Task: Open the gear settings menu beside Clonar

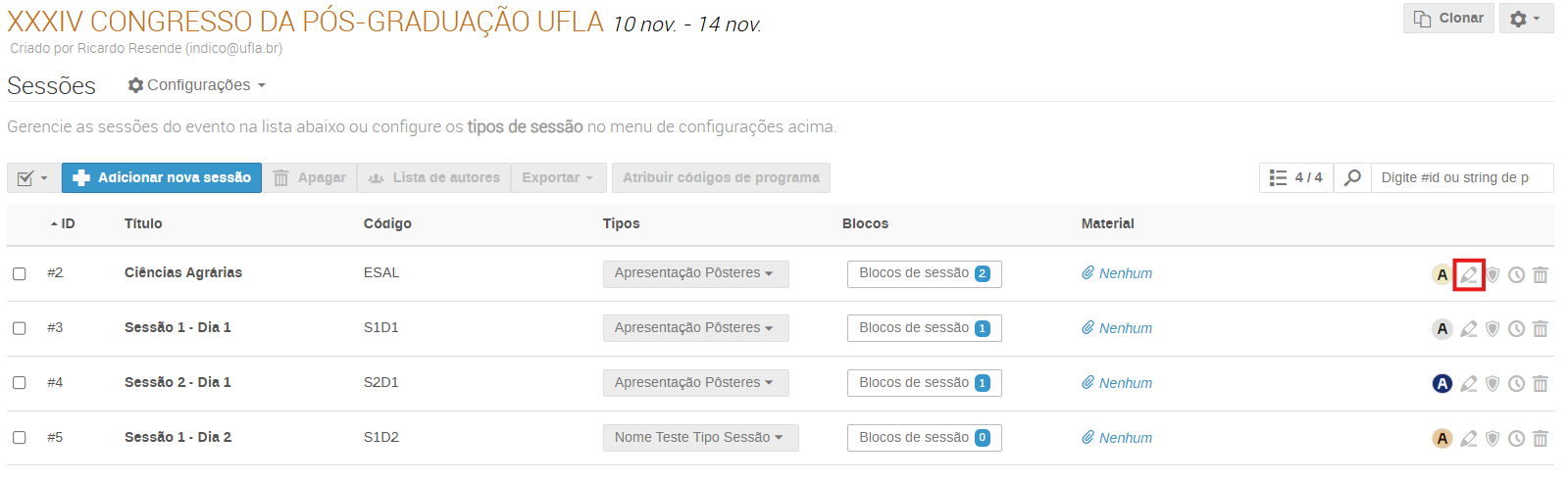Action: coord(1526,19)
